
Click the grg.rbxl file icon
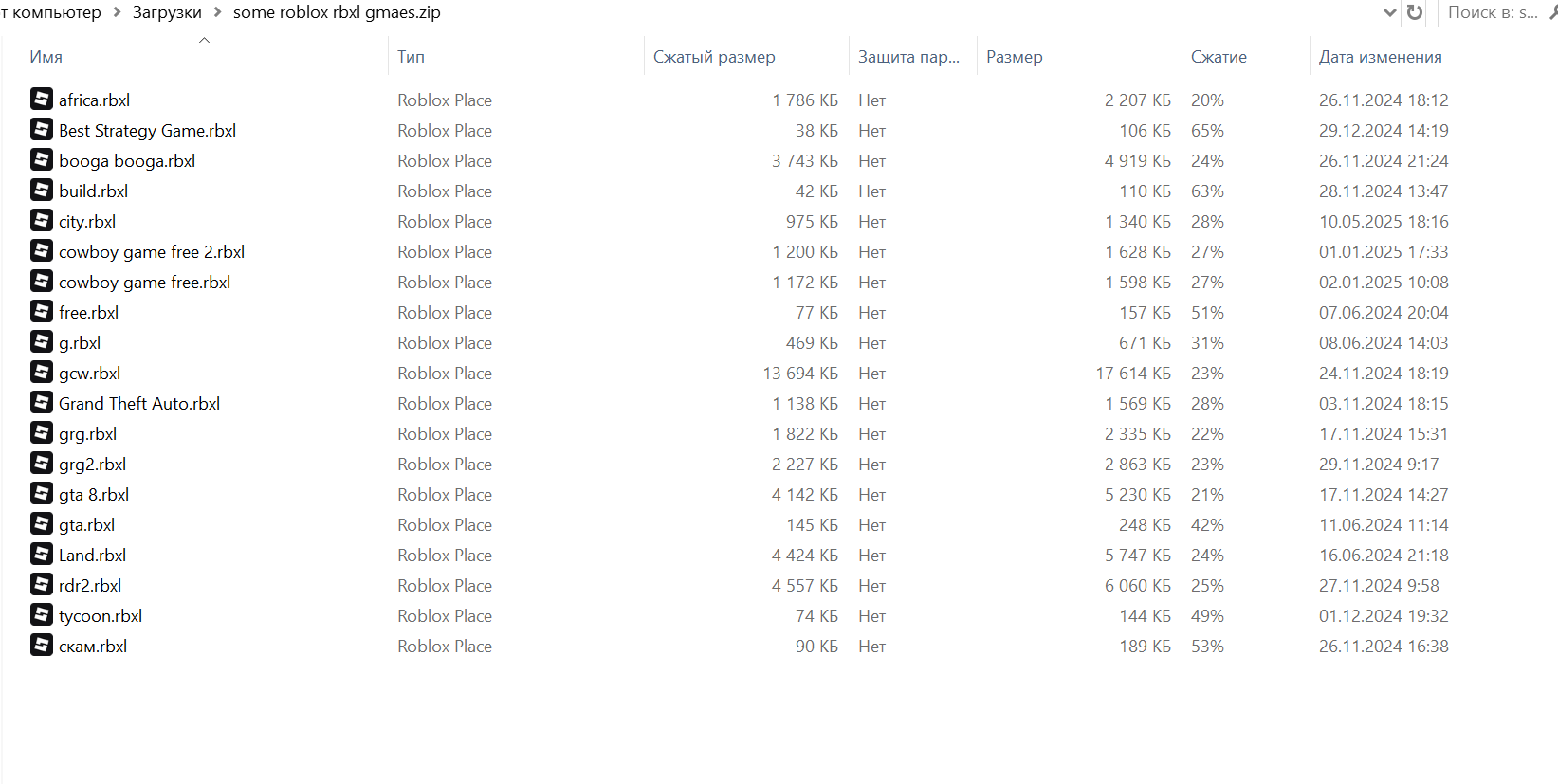(42, 432)
